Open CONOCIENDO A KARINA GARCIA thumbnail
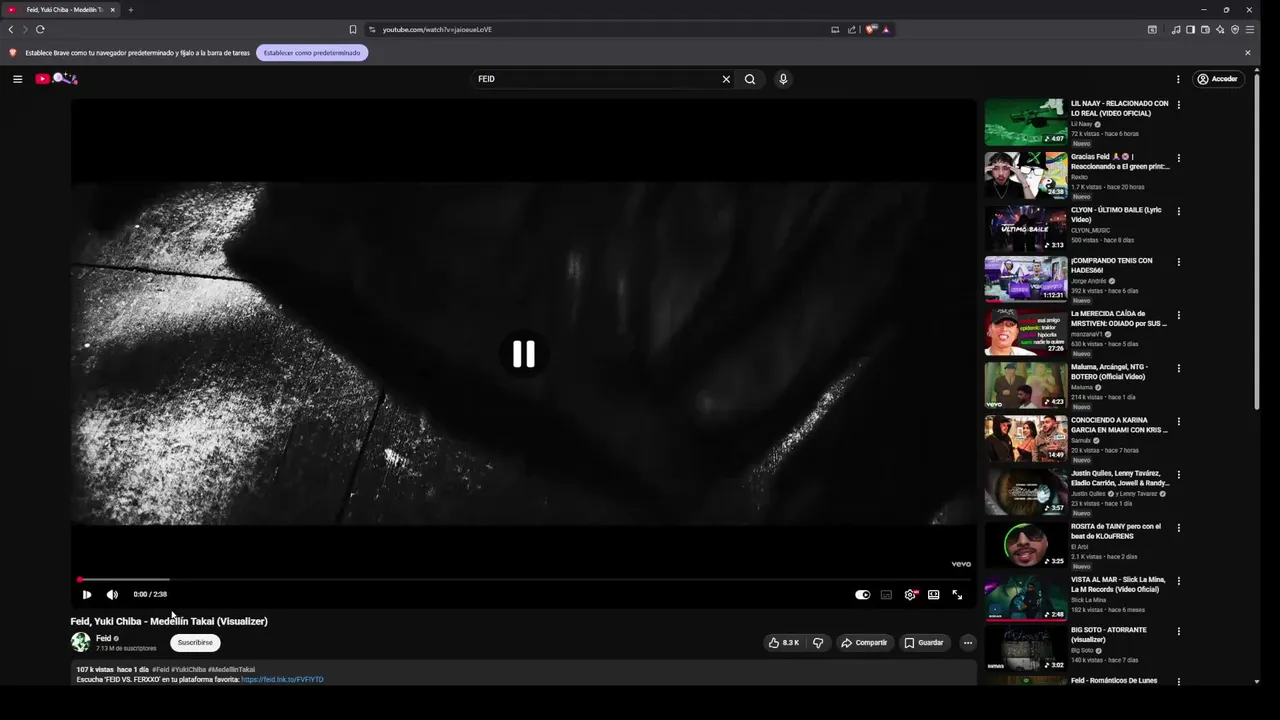Screen dimensions: 1280x720 1026,439
